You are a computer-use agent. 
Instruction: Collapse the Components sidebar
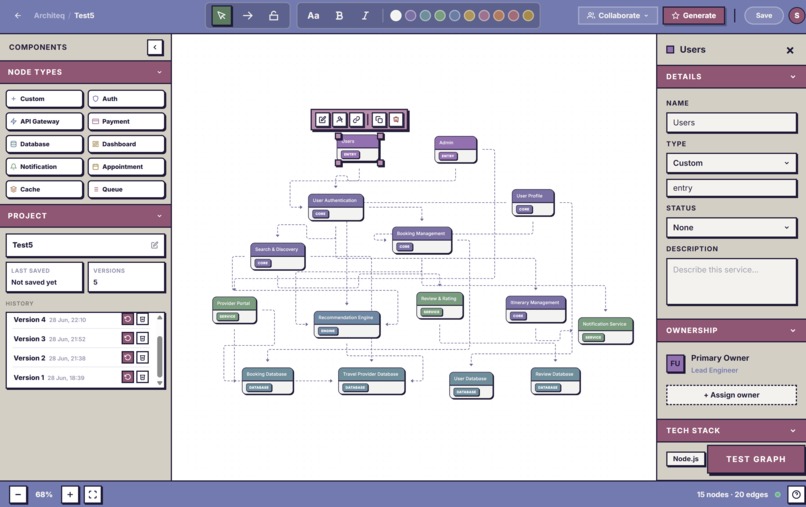[x=155, y=47]
